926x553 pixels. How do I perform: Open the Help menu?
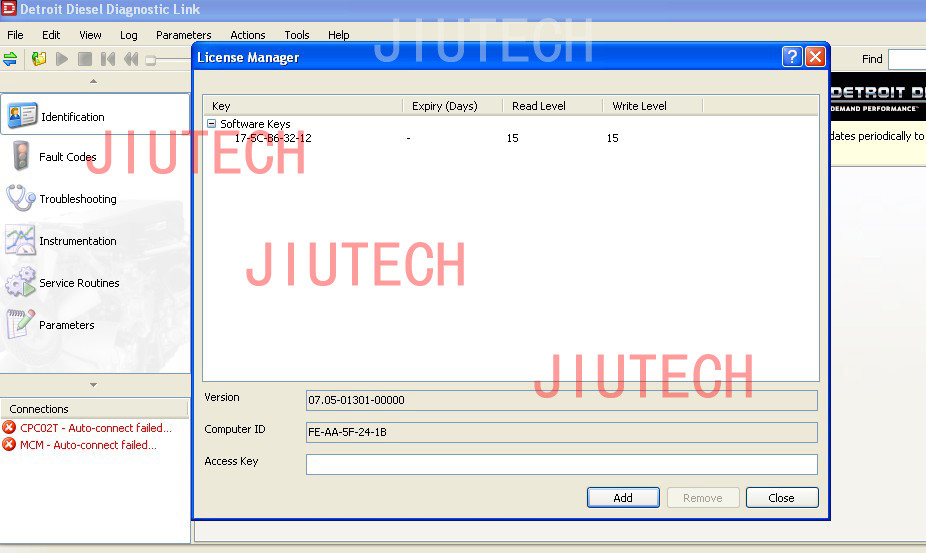[x=338, y=35]
